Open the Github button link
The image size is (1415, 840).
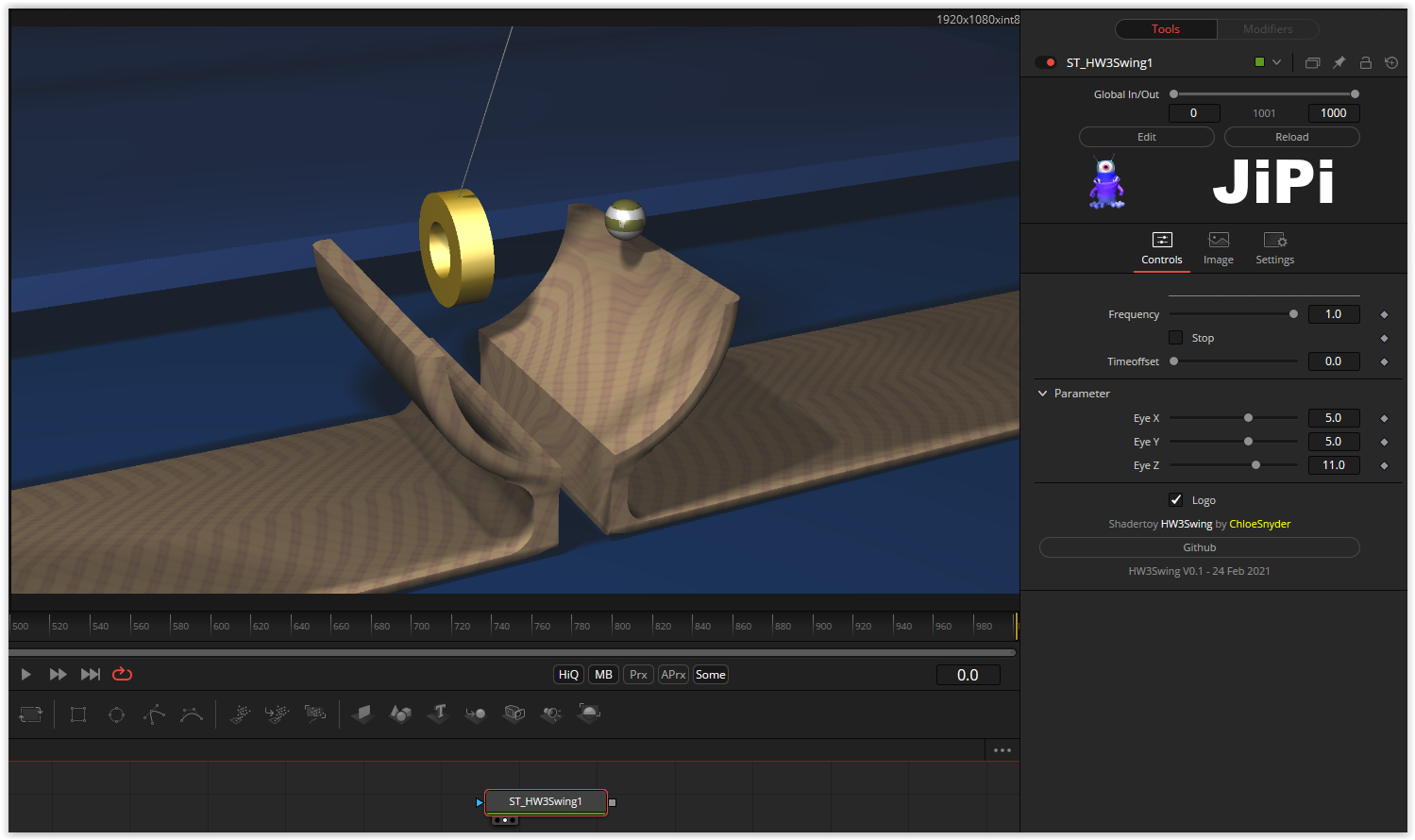1200,547
